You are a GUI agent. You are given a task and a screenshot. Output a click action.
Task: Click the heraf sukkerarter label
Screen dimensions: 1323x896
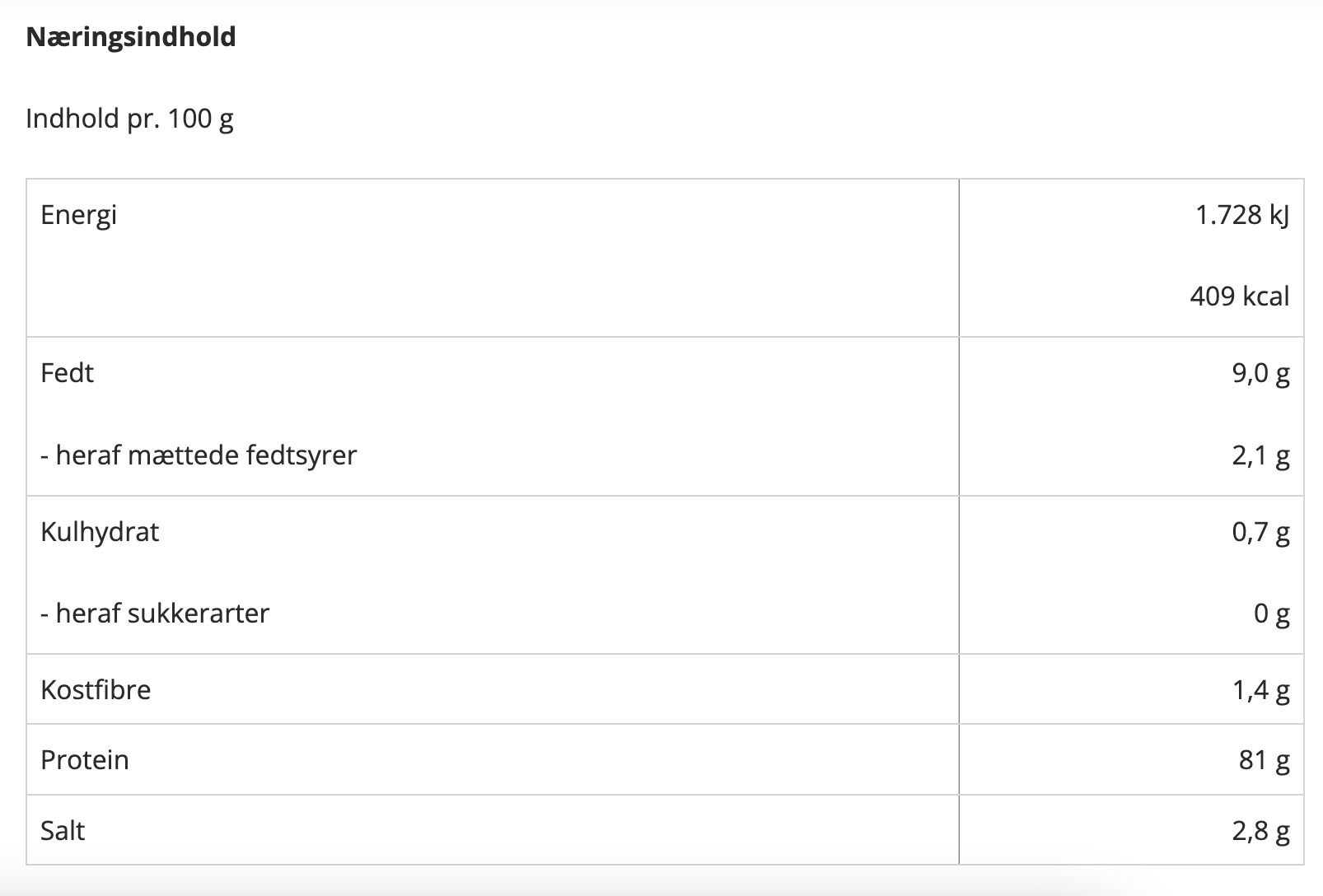155,614
